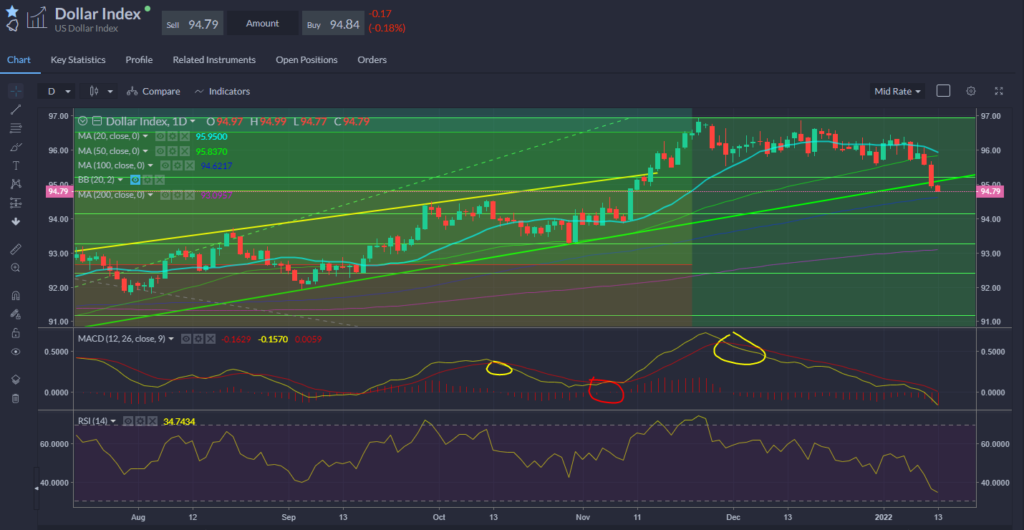Screen dimensions: 1024x530
Task: Select the Text annotation tool
Action: click(15, 165)
